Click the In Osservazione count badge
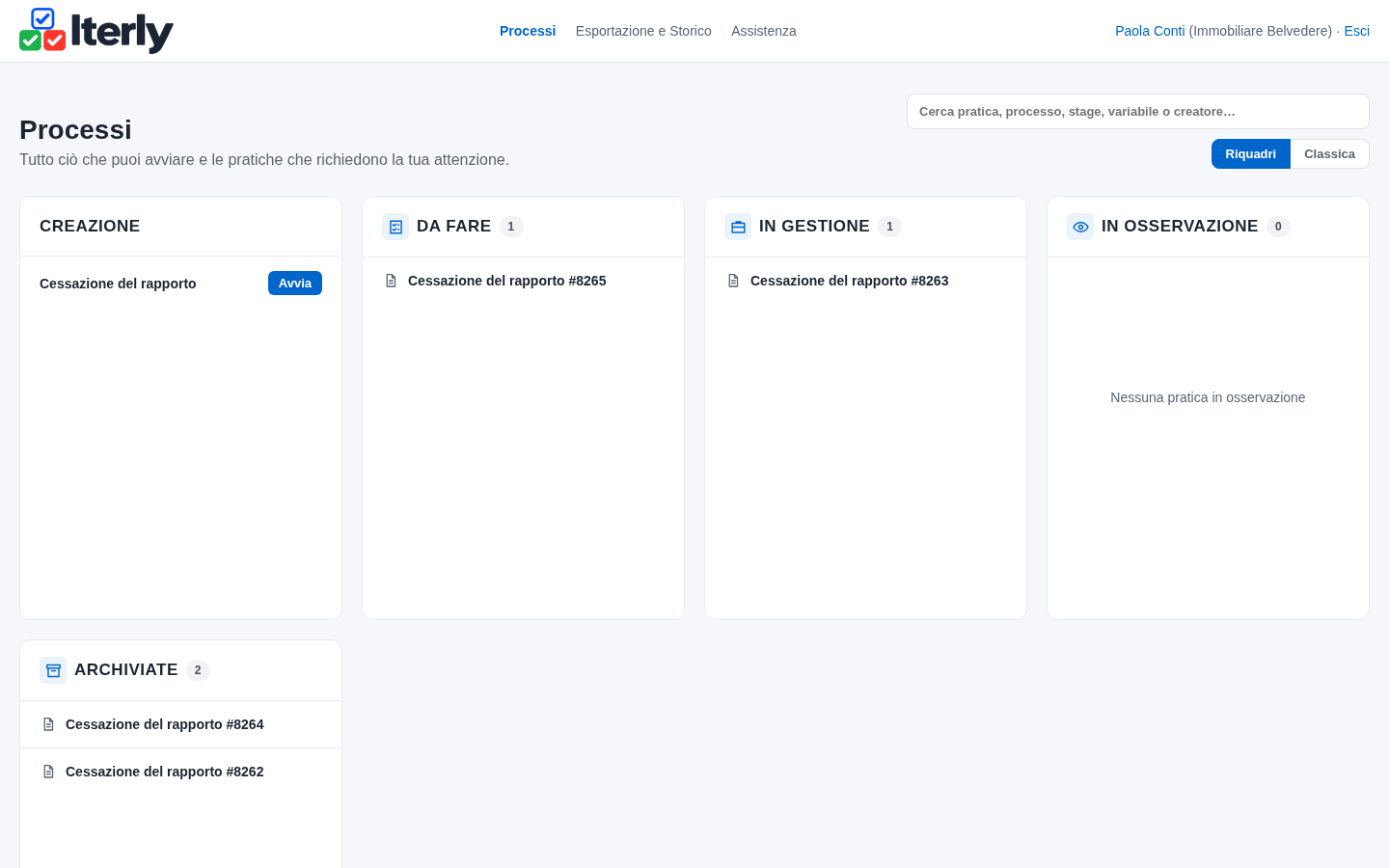1389x868 pixels. [1278, 227]
